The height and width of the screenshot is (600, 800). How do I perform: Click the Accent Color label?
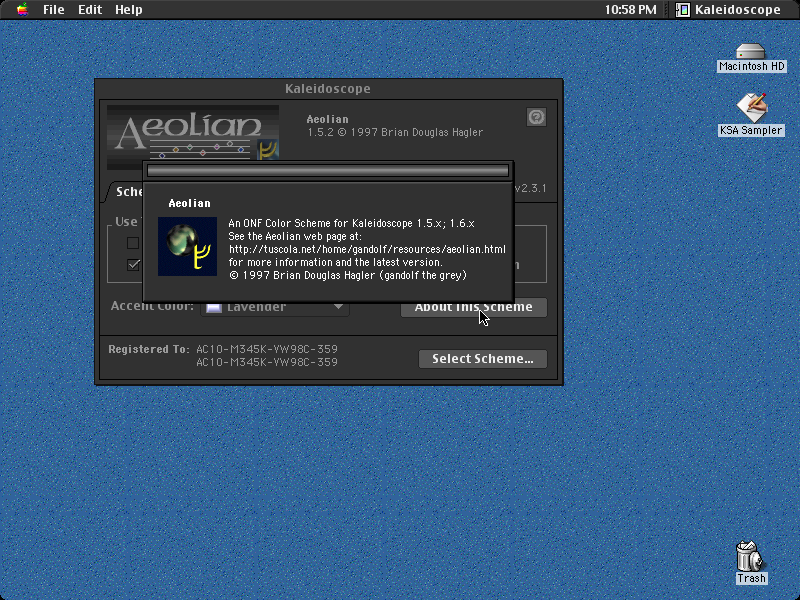coord(152,306)
